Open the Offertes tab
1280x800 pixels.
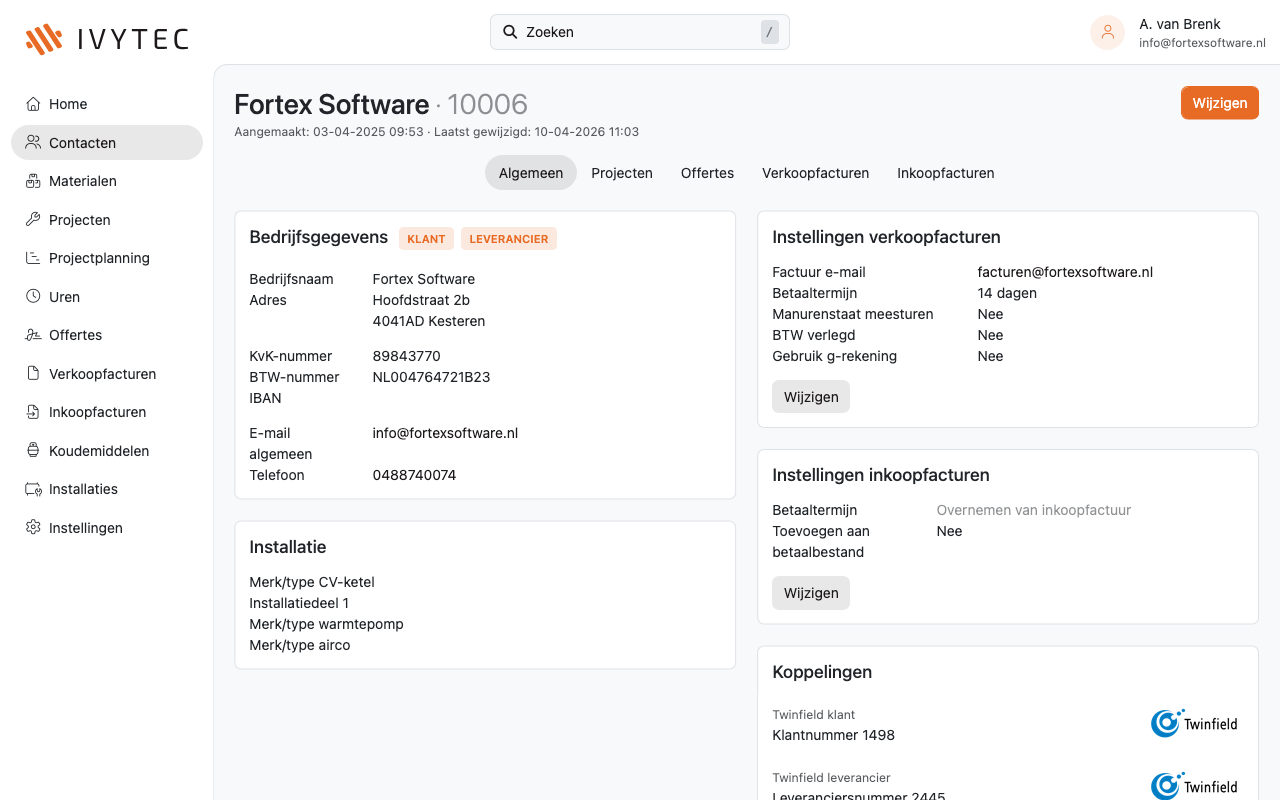707,172
